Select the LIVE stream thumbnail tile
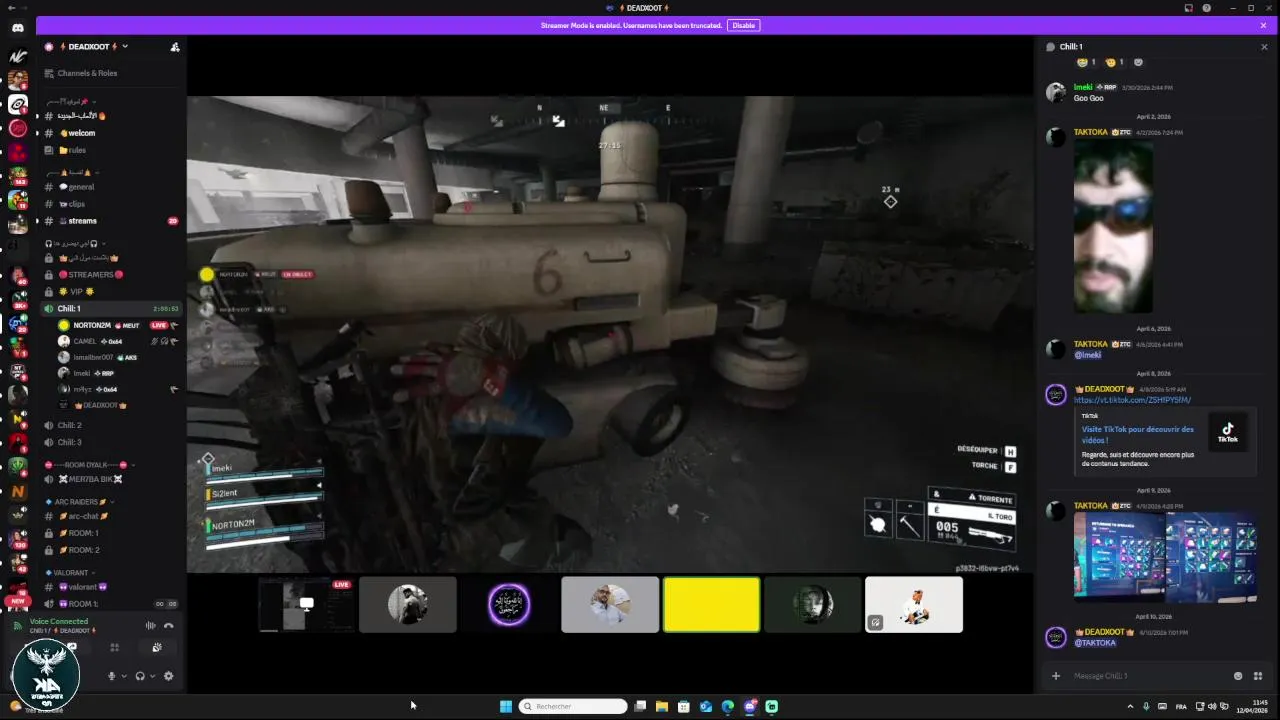1280x720 pixels. pos(306,604)
